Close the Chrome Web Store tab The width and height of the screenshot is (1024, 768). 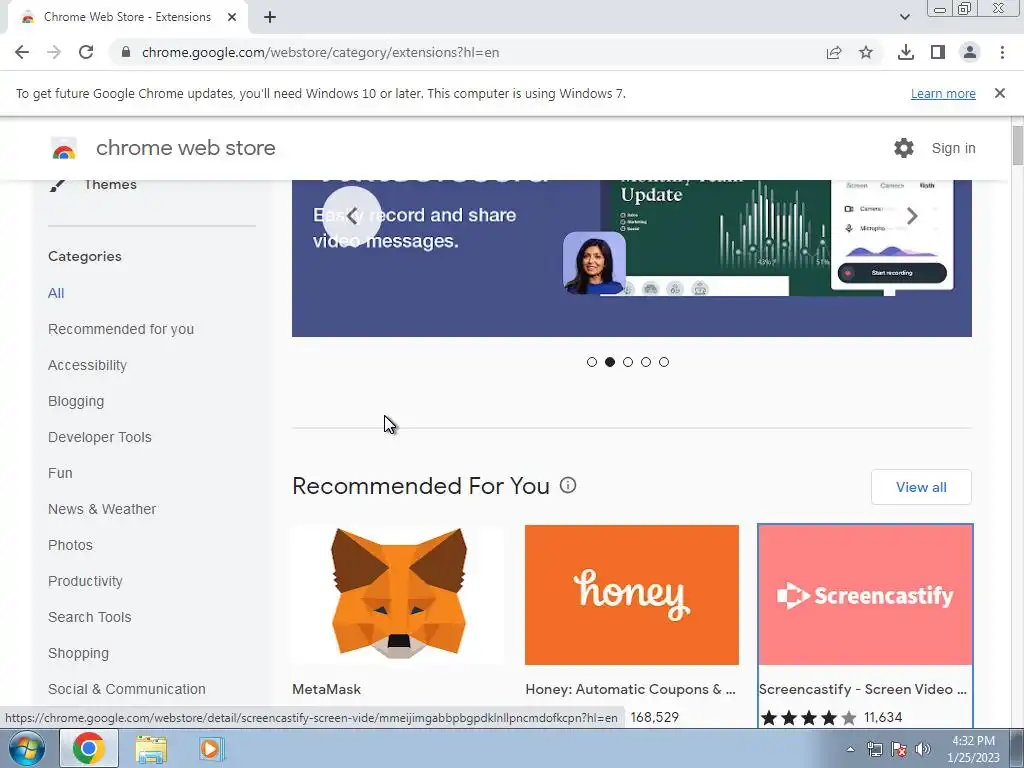232,17
